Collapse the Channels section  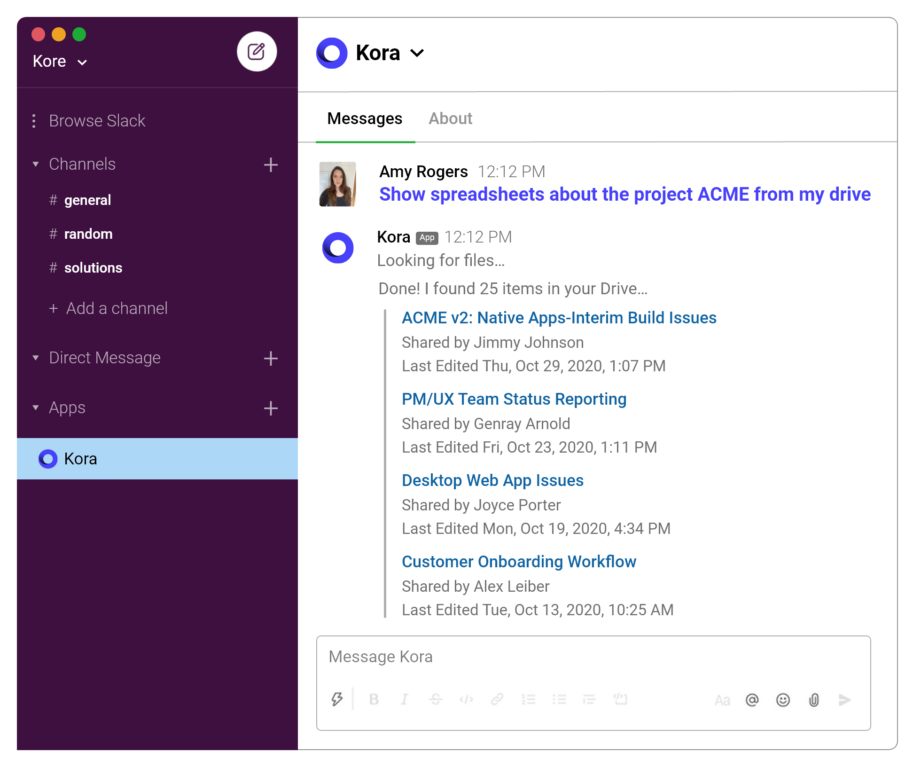(x=36, y=164)
